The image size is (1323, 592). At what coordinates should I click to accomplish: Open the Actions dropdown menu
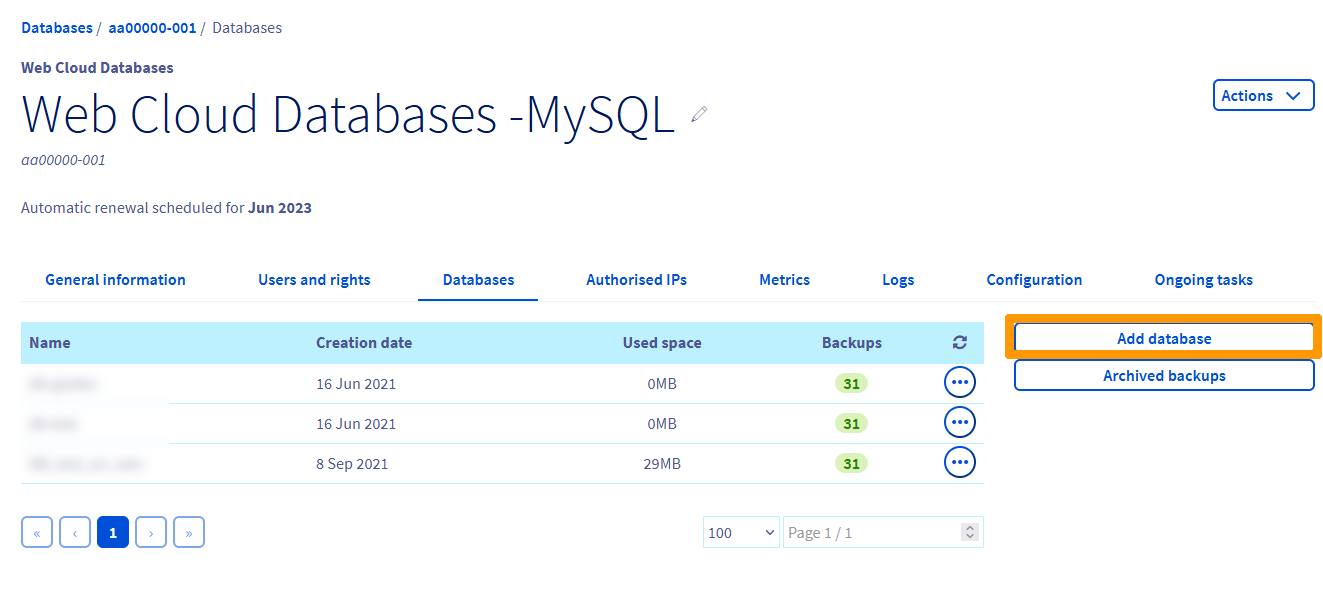pos(1263,95)
